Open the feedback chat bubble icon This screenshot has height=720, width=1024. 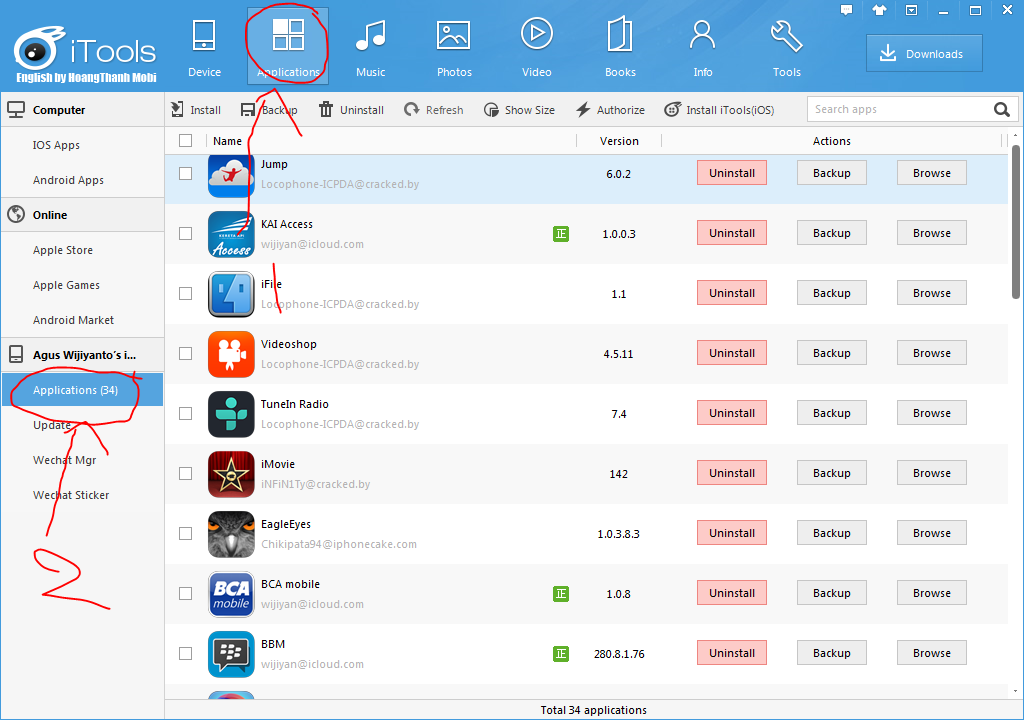(x=846, y=10)
